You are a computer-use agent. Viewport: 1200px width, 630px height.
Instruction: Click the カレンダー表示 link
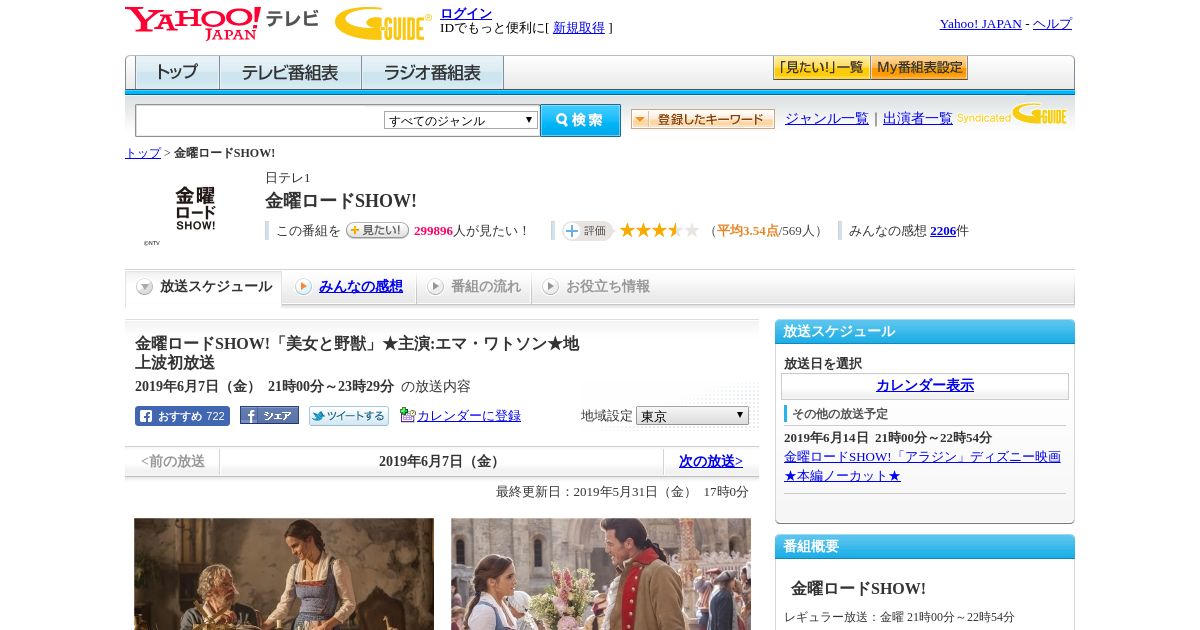(925, 385)
